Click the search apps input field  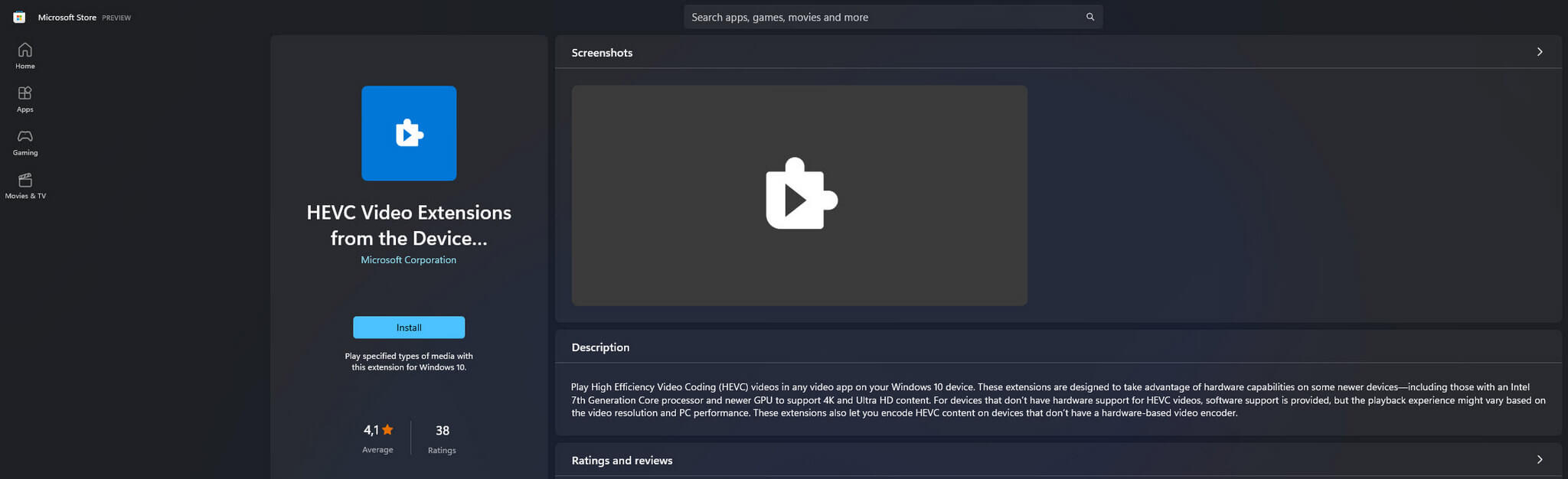pyautogui.click(x=893, y=17)
